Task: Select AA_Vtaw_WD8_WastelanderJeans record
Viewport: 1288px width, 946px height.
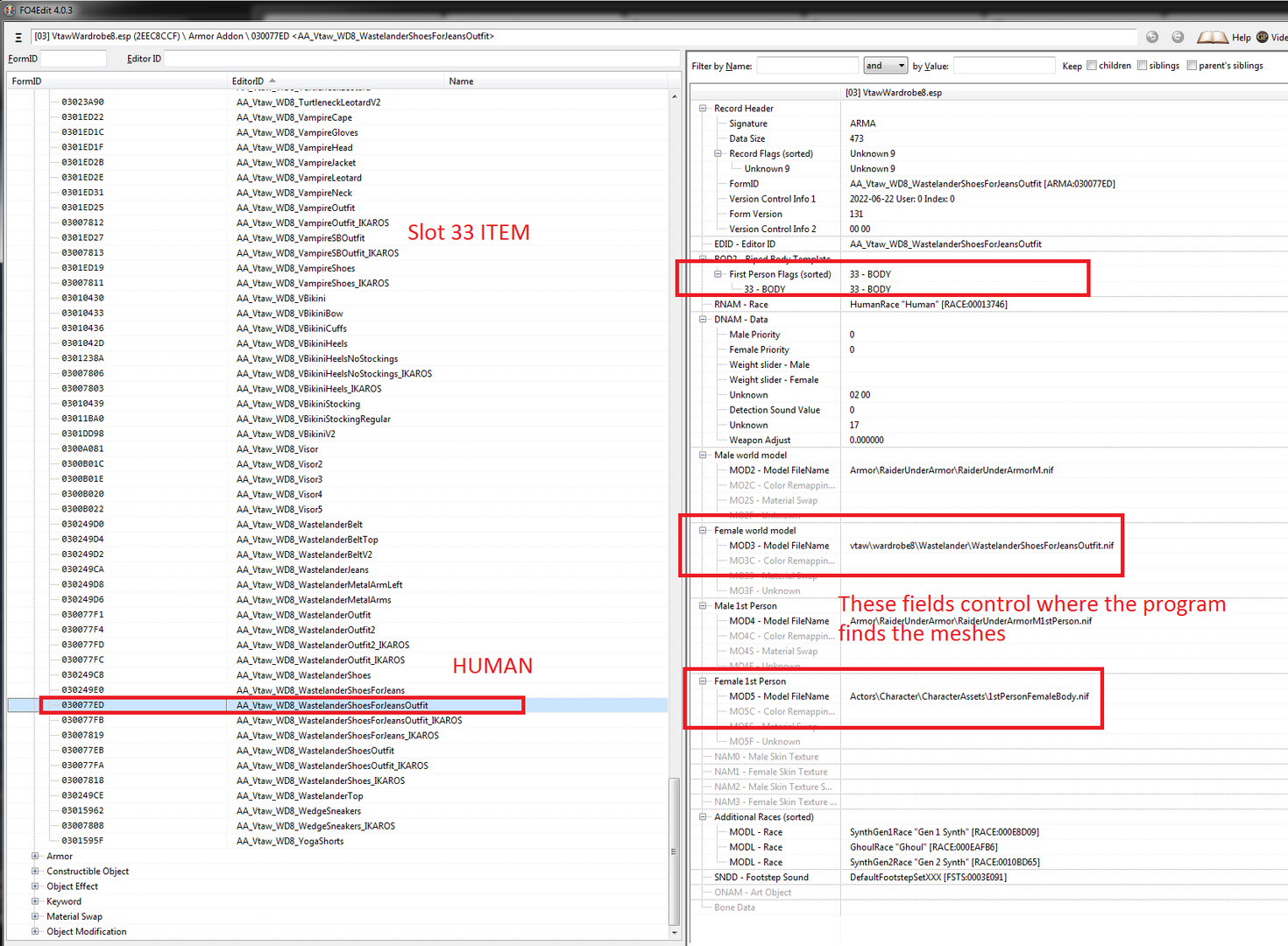Action: [x=302, y=569]
